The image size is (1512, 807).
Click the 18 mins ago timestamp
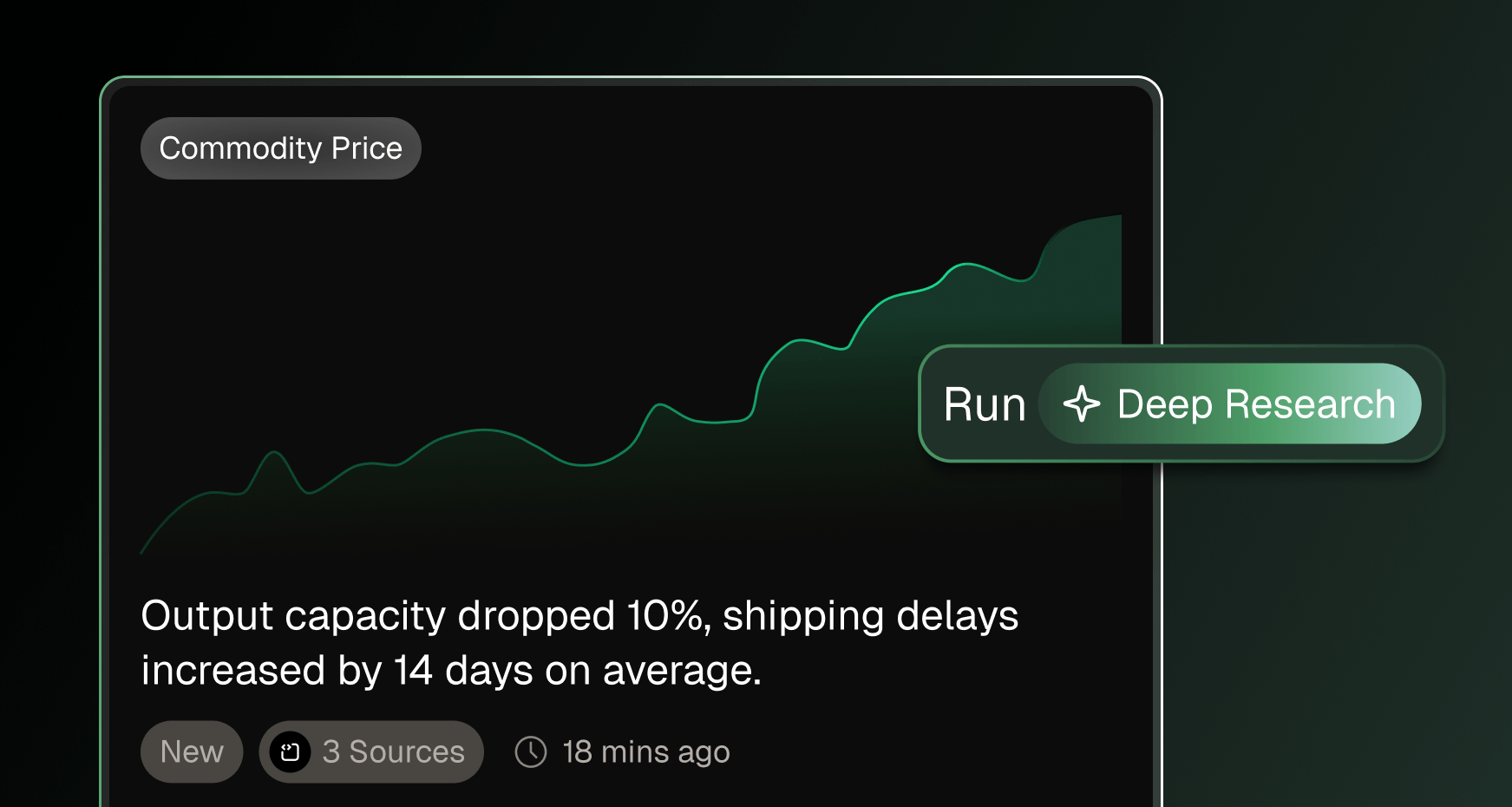pyautogui.click(x=646, y=751)
